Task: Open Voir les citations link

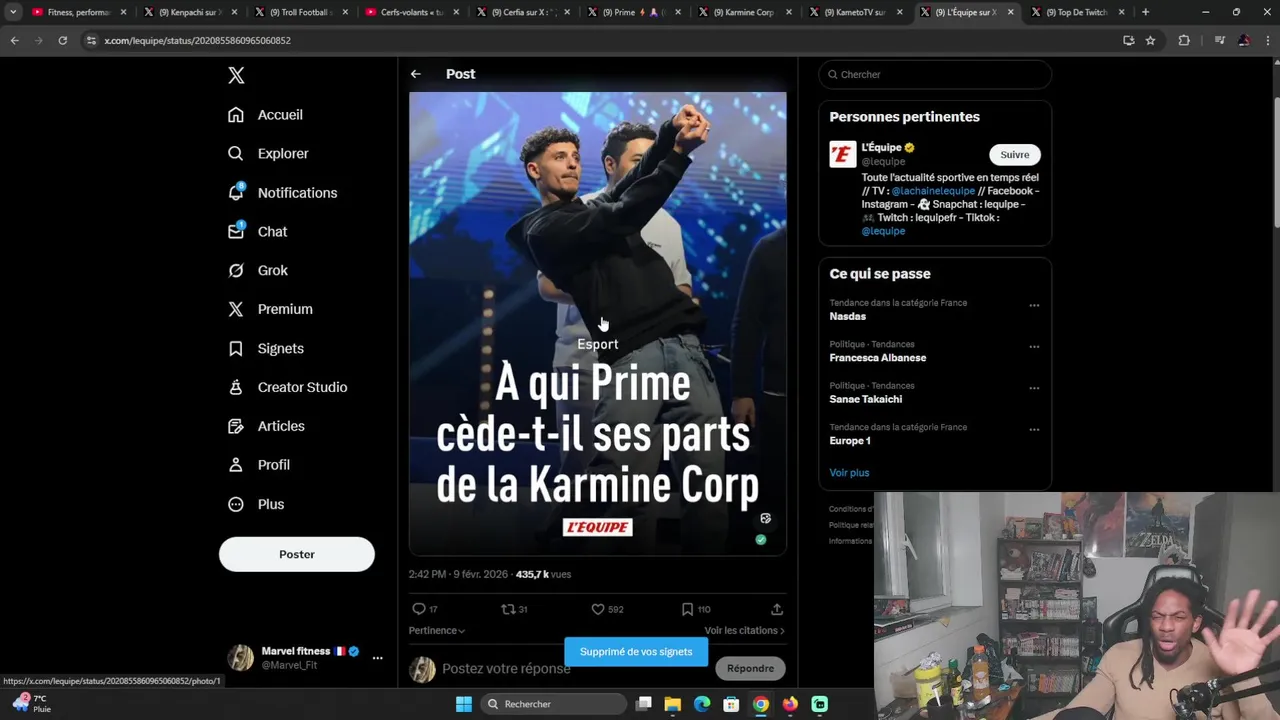Action: [744, 630]
